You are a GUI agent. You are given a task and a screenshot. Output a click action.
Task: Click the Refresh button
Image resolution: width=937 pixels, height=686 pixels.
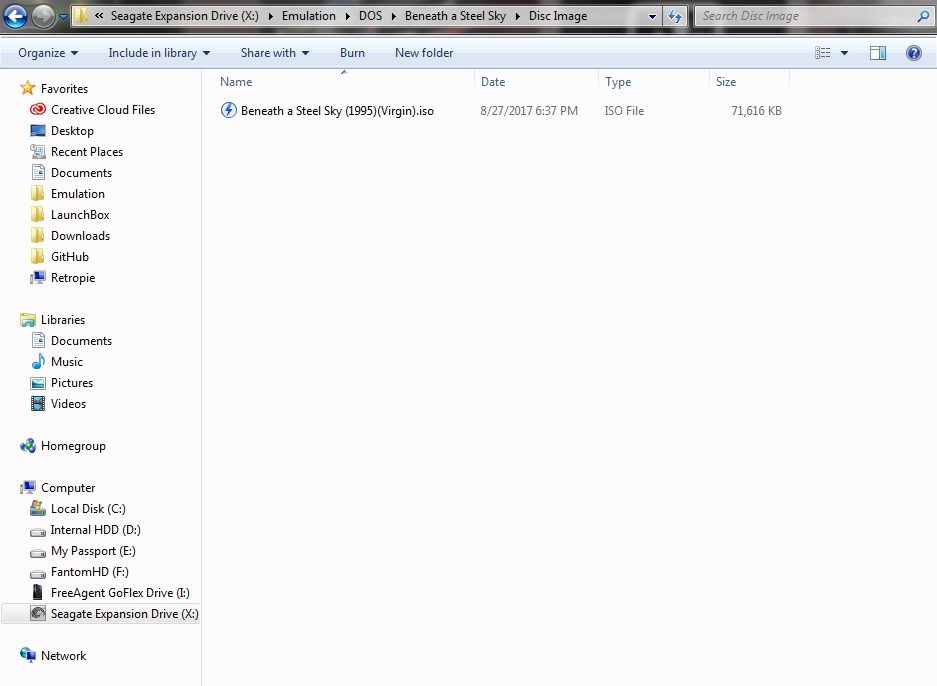[x=675, y=16]
